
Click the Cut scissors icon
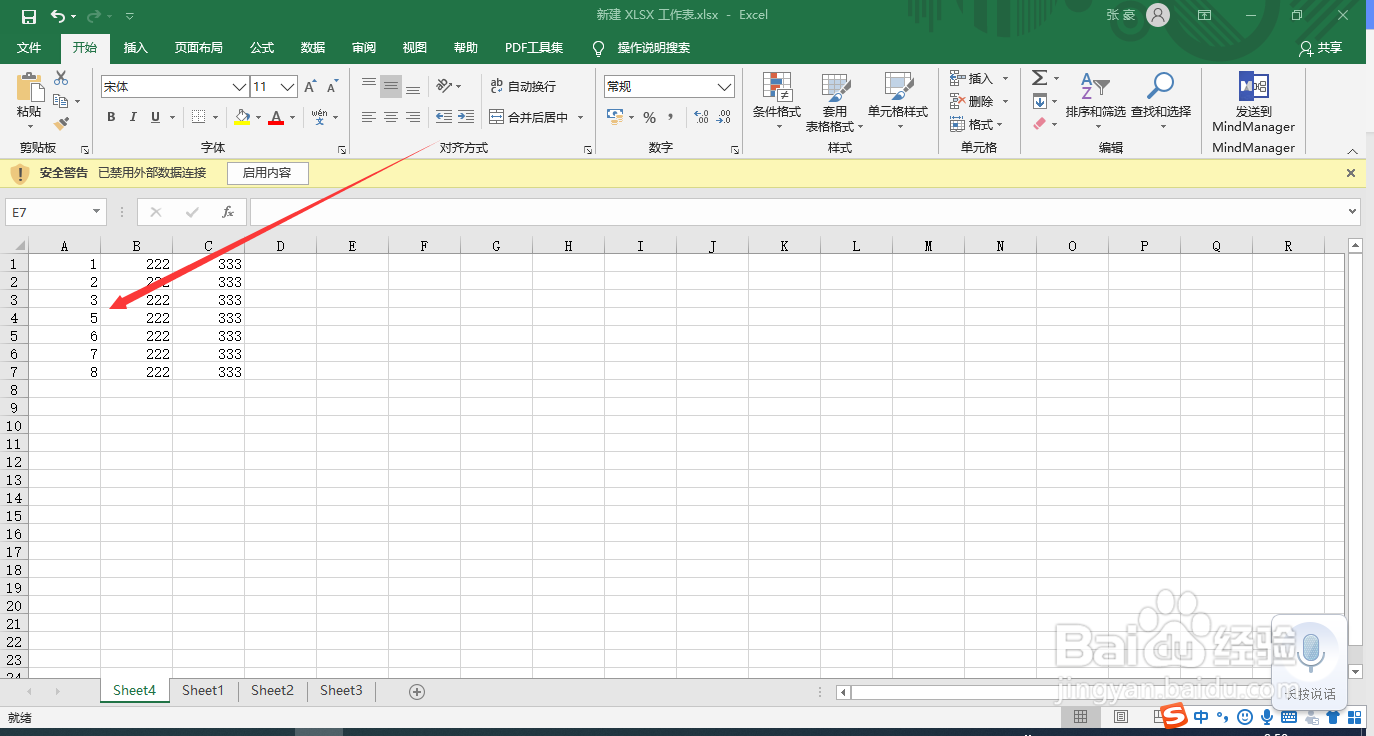(x=61, y=78)
